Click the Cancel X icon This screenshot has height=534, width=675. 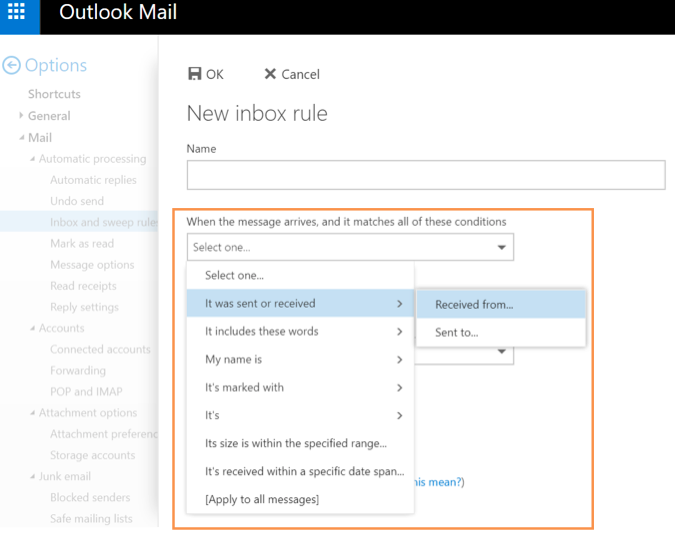(270, 74)
